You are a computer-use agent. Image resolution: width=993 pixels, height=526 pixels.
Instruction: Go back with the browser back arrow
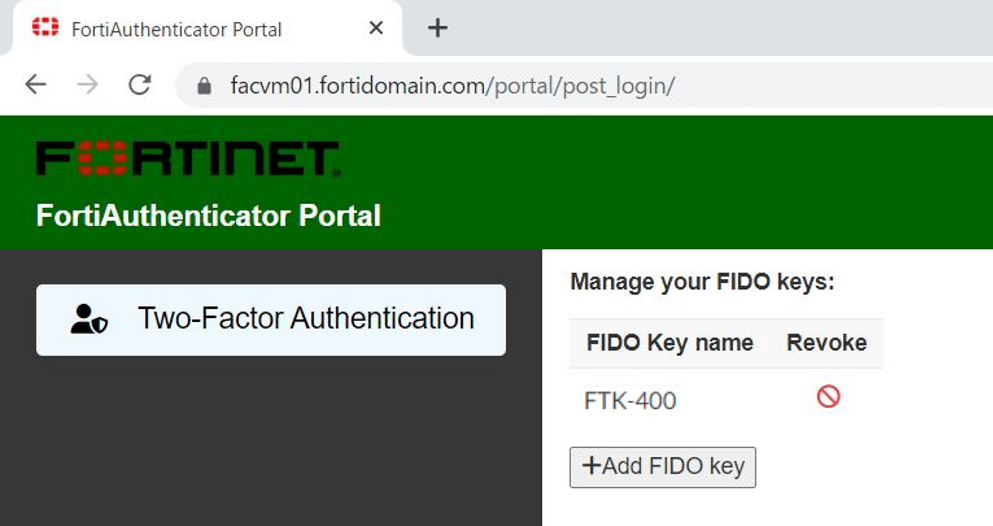tap(36, 84)
